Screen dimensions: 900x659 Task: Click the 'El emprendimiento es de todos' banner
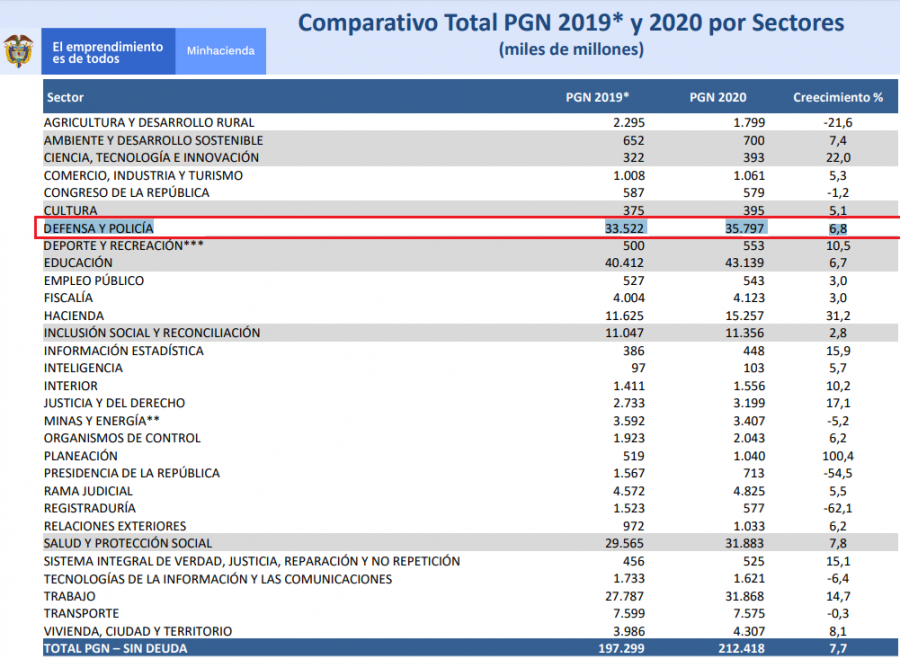[108, 52]
